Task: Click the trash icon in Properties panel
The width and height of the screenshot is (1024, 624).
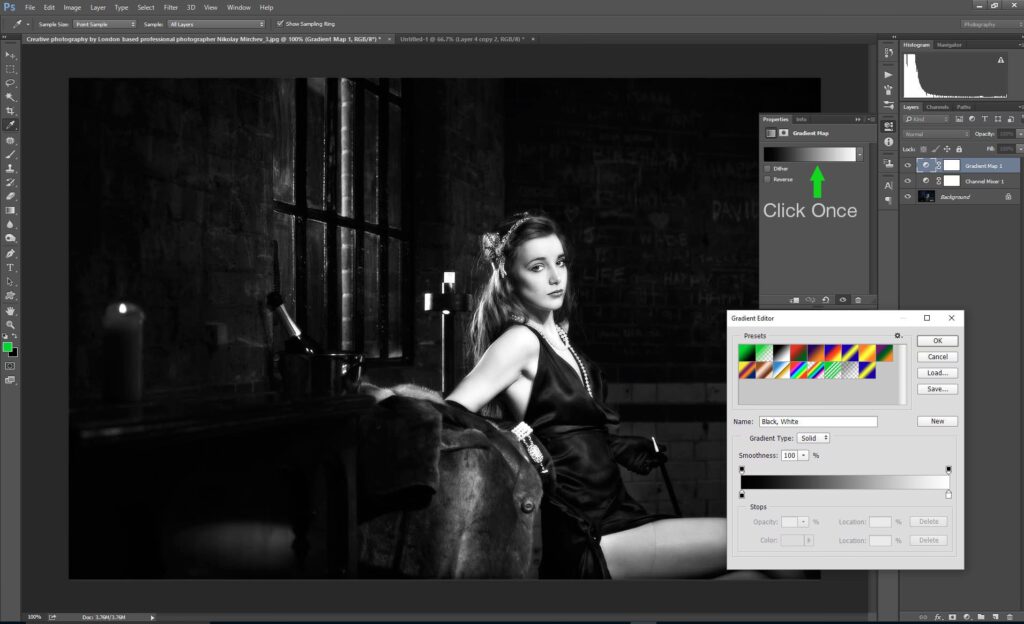Action: [x=858, y=299]
